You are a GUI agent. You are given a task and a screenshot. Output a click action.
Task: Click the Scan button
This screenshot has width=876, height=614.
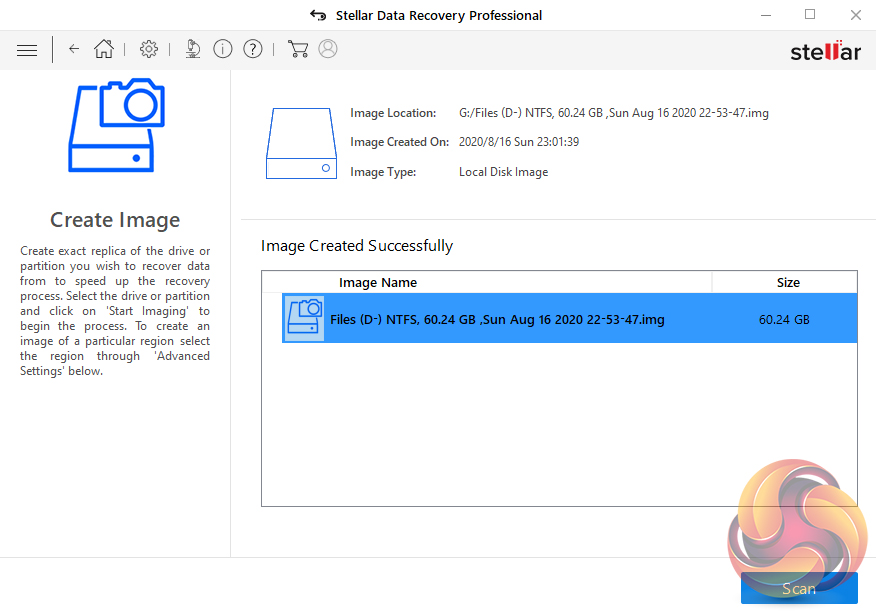click(799, 588)
